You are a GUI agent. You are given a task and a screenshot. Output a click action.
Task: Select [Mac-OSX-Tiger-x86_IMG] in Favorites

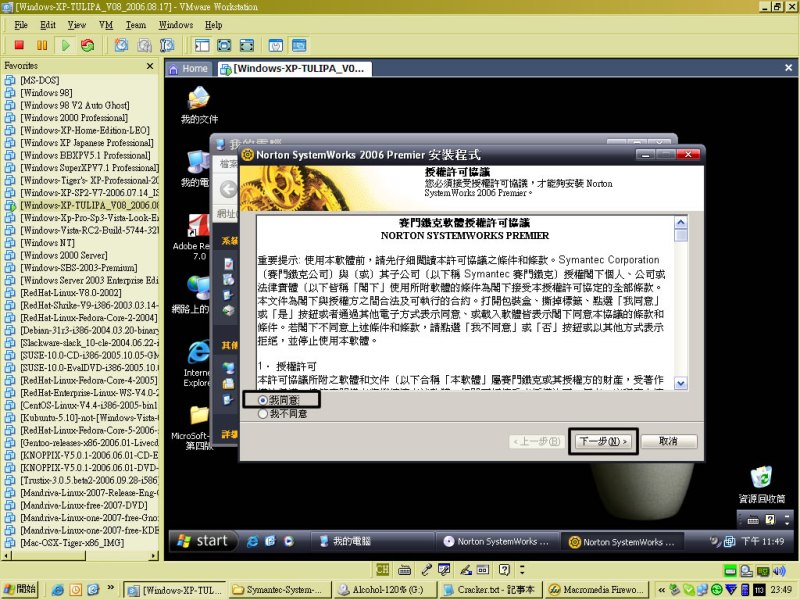71,543
